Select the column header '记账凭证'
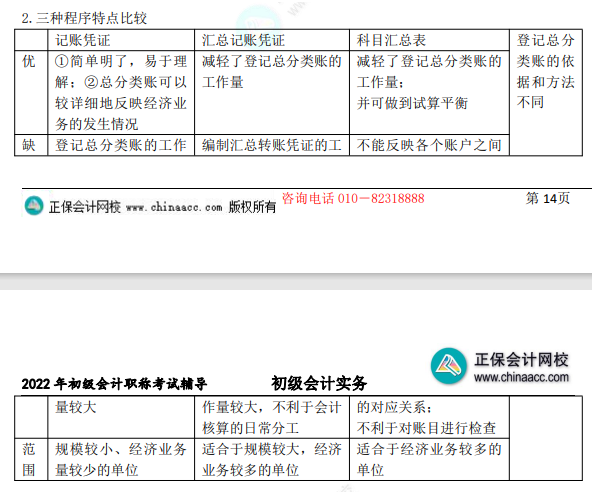 (83, 40)
